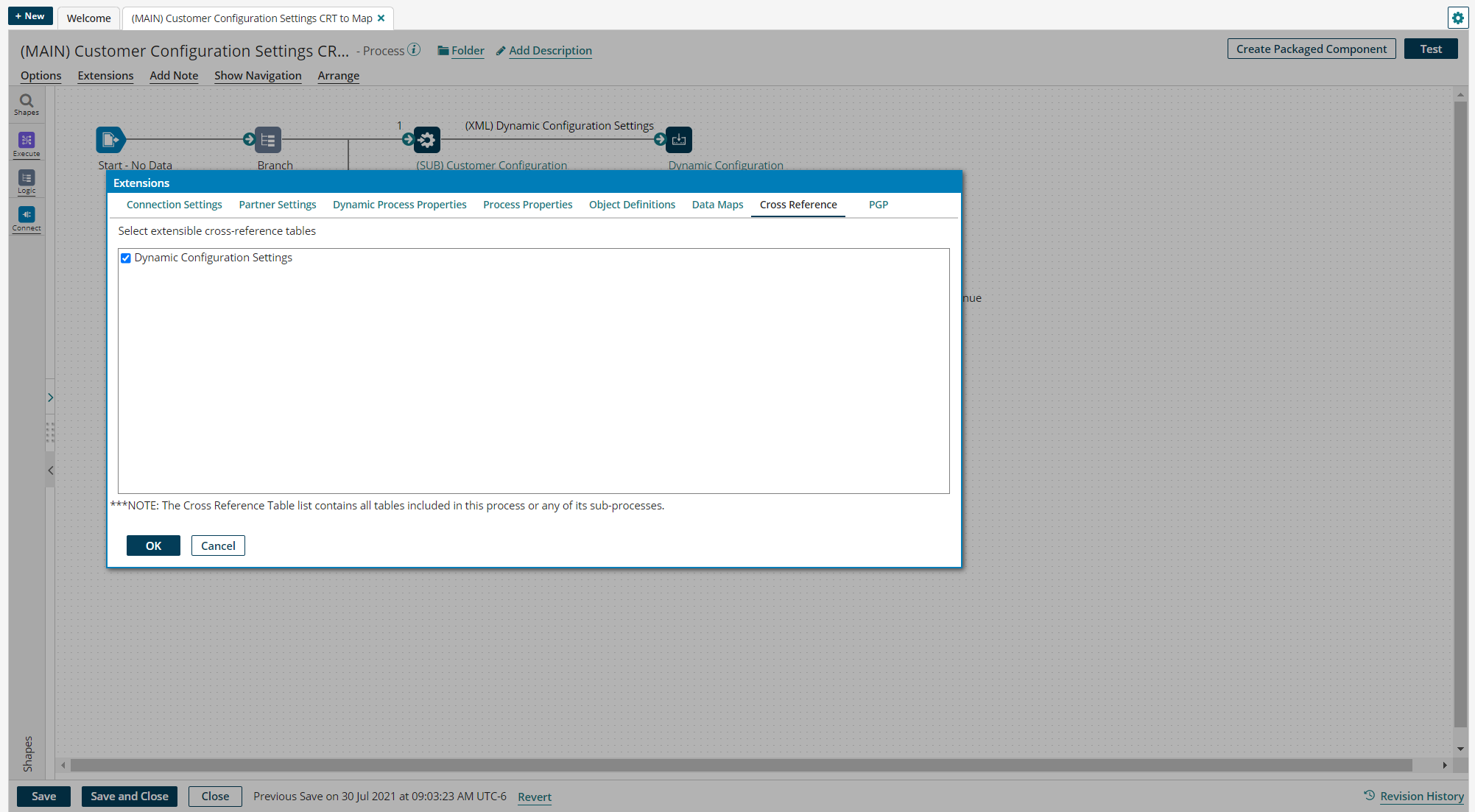The image size is (1475, 812).
Task: Open Revision History
Action: pyautogui.click(x=1421, y=796)
